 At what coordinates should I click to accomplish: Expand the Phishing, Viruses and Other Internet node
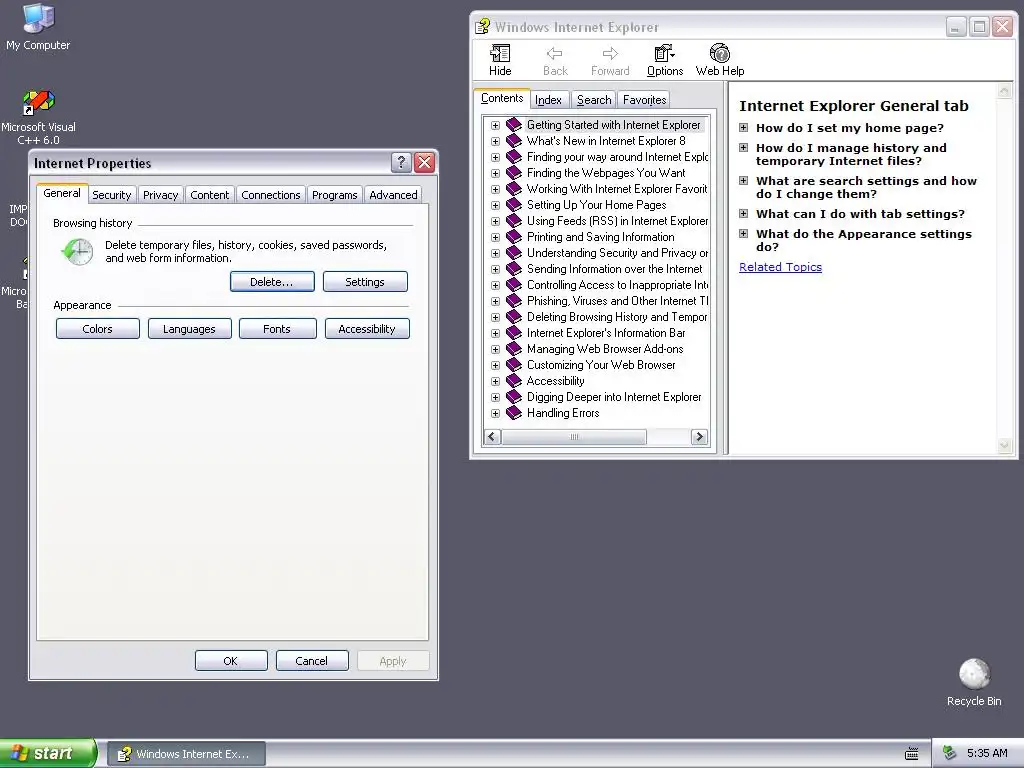495,301
